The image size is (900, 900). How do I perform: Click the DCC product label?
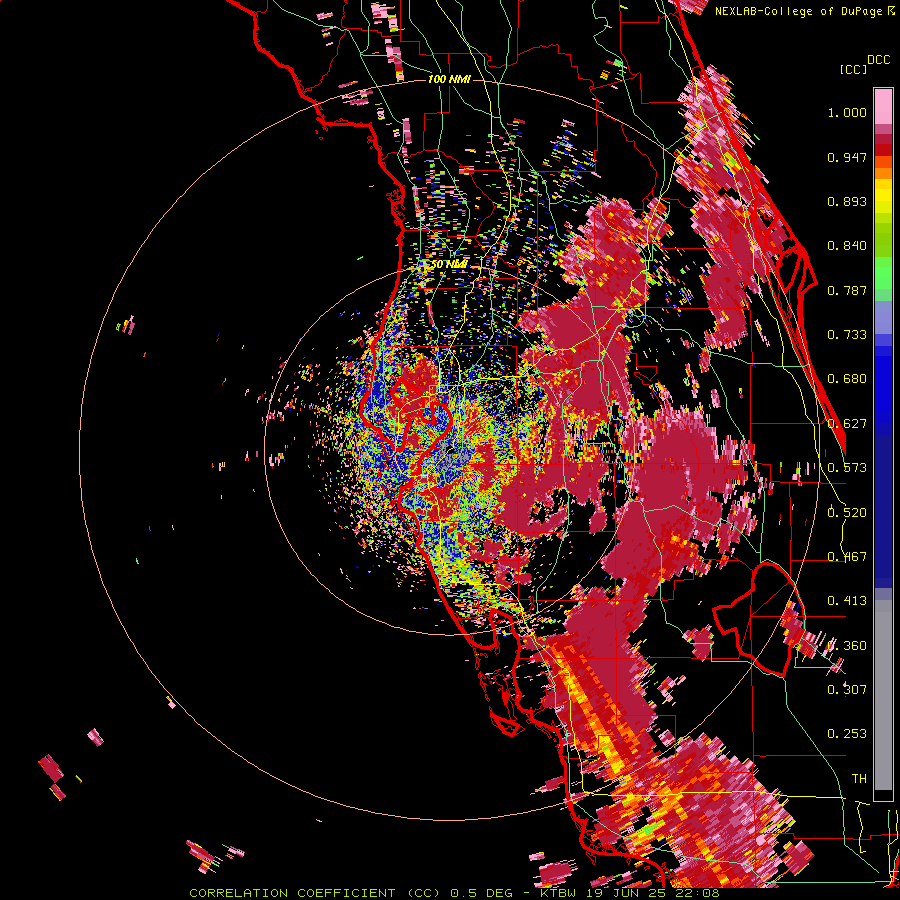(x=878, y=60)
